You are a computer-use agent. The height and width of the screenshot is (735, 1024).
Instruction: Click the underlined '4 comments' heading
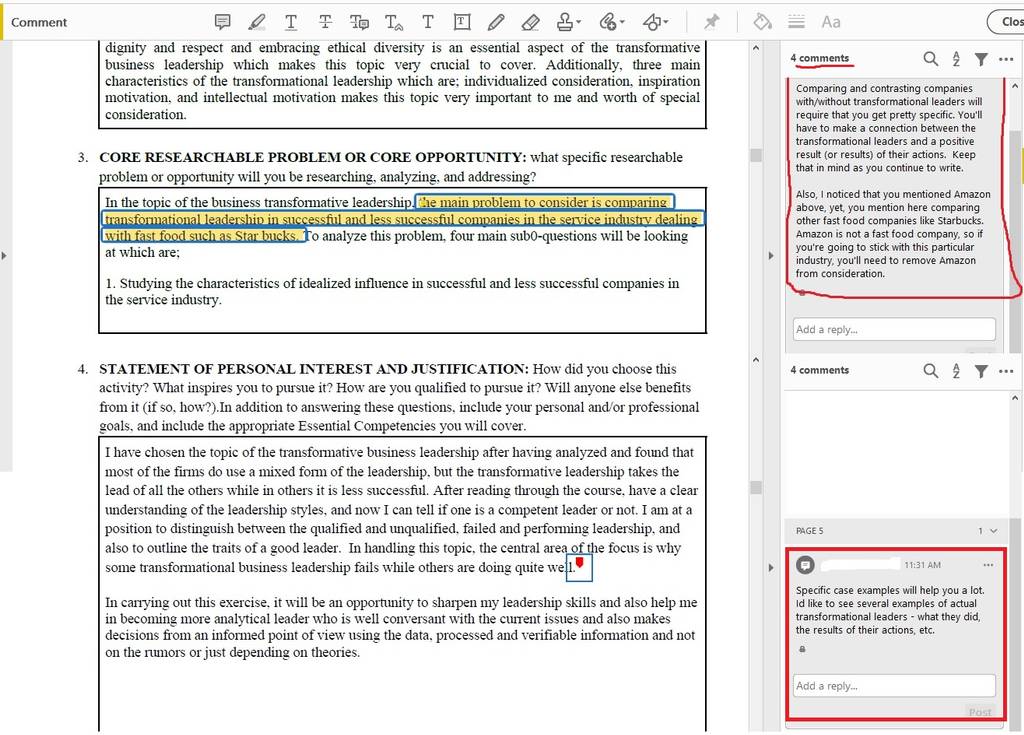pyautogui.click(x=820, y=58)
